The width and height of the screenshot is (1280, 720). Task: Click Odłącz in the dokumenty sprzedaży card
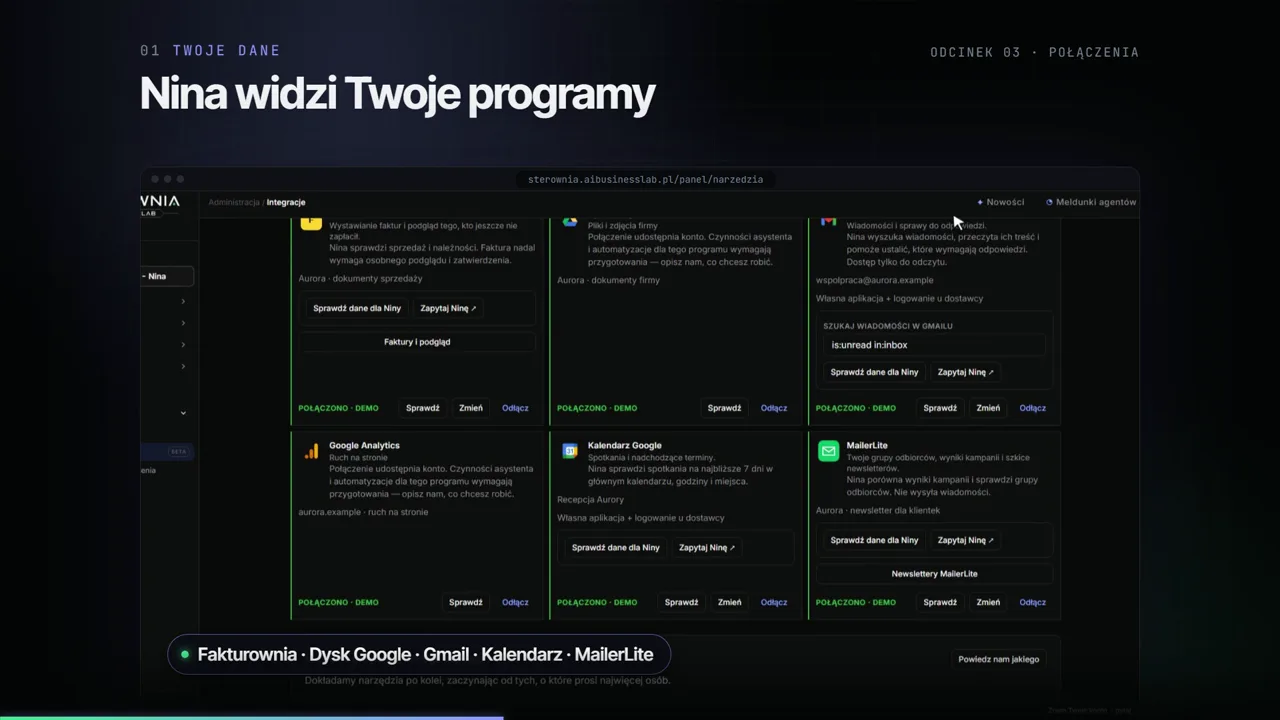click(x=515, y=408)
